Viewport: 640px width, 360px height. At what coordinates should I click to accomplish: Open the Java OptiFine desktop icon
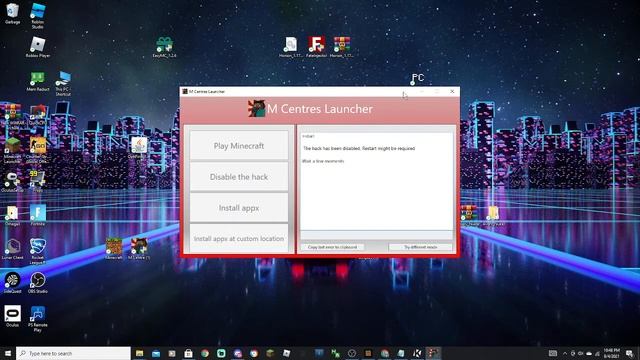click(x=139, y=148)
